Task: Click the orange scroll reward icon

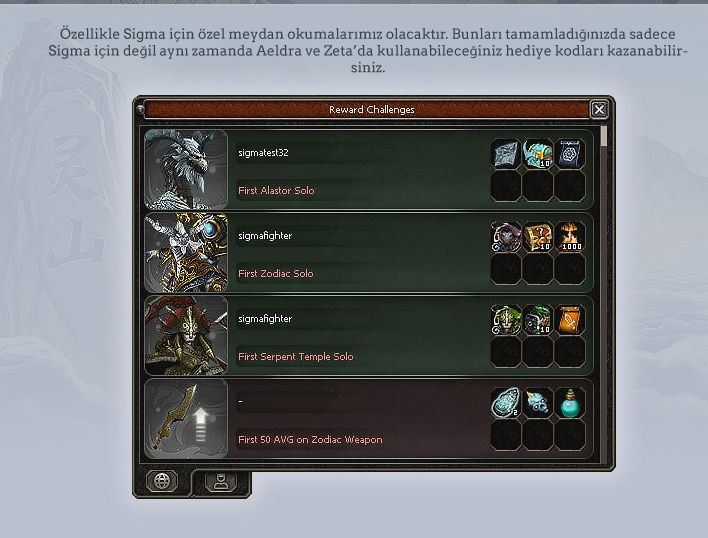Action: point(570,320)
